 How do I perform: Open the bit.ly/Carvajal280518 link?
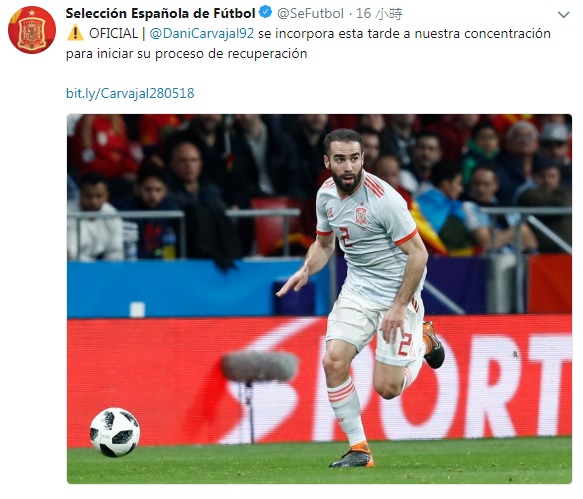point(130,93)
